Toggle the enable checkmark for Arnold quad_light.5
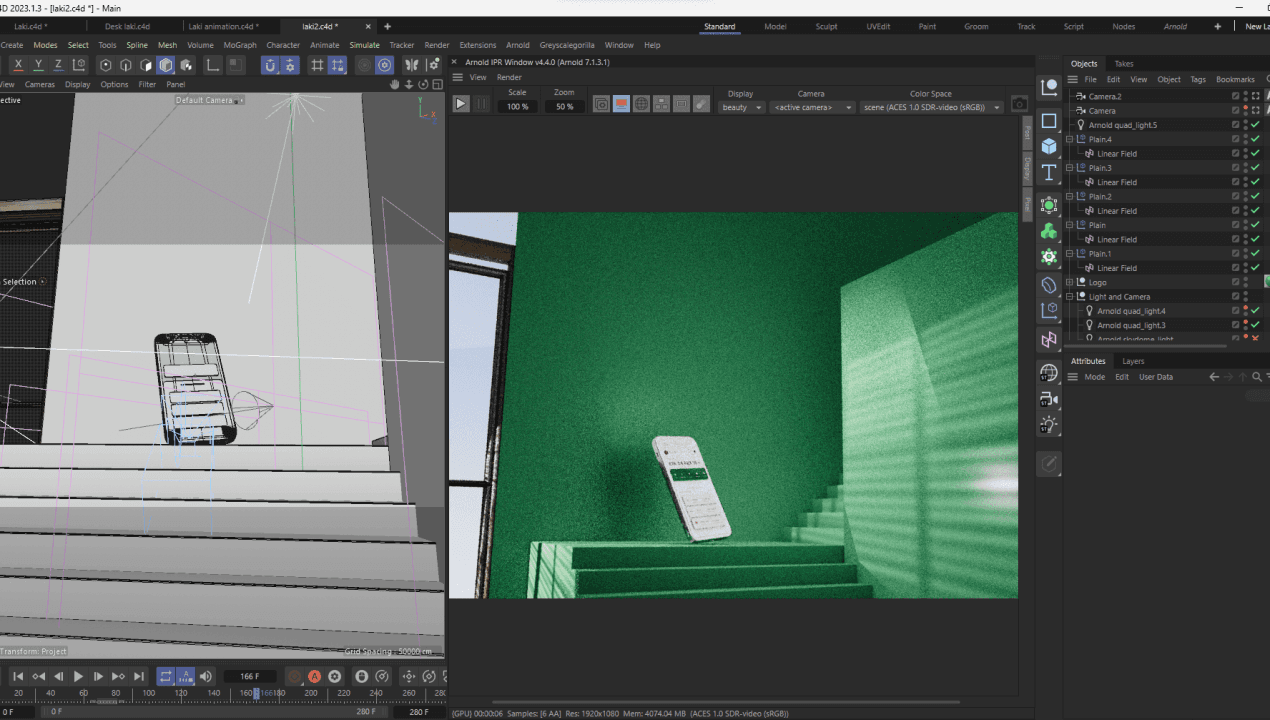1270x720 pixels. coord(1255,125)
